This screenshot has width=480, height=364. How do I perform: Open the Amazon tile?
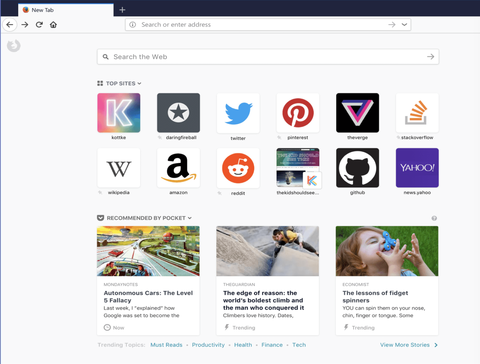click(x=178, y=168)
